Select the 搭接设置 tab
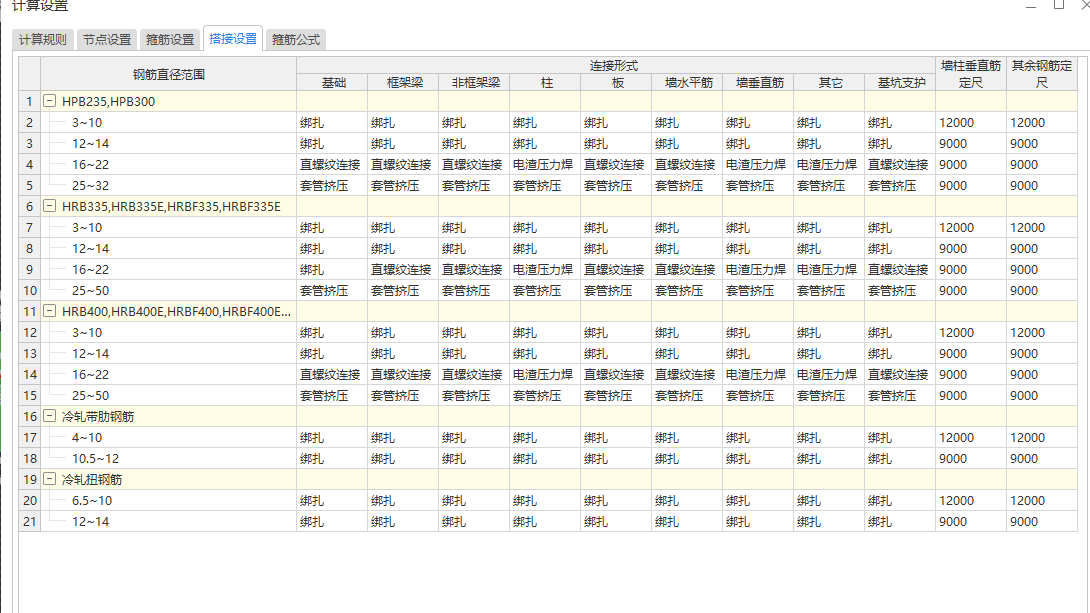Viewport: 1090px width, 613px height. [x=233, y=39]
